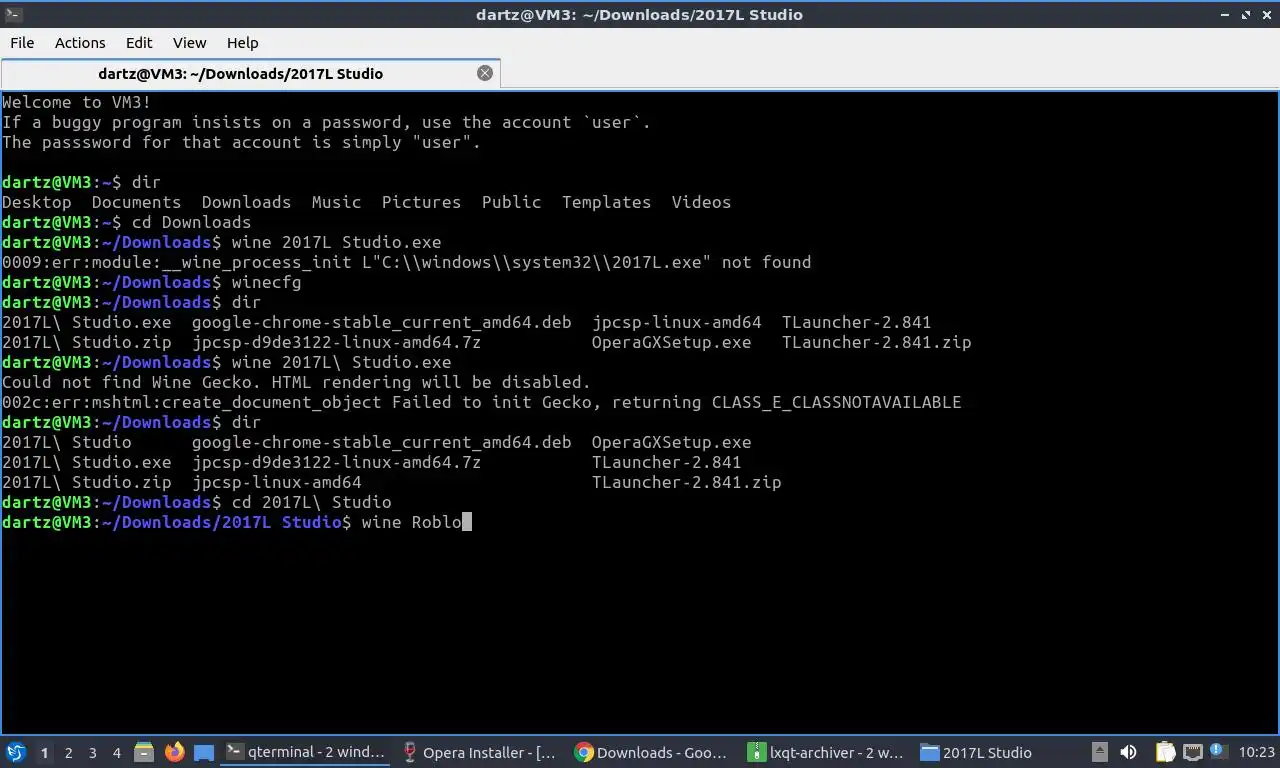Click the 'cd Downloads' command
The image size is (1280, 768).
[191, 222]
